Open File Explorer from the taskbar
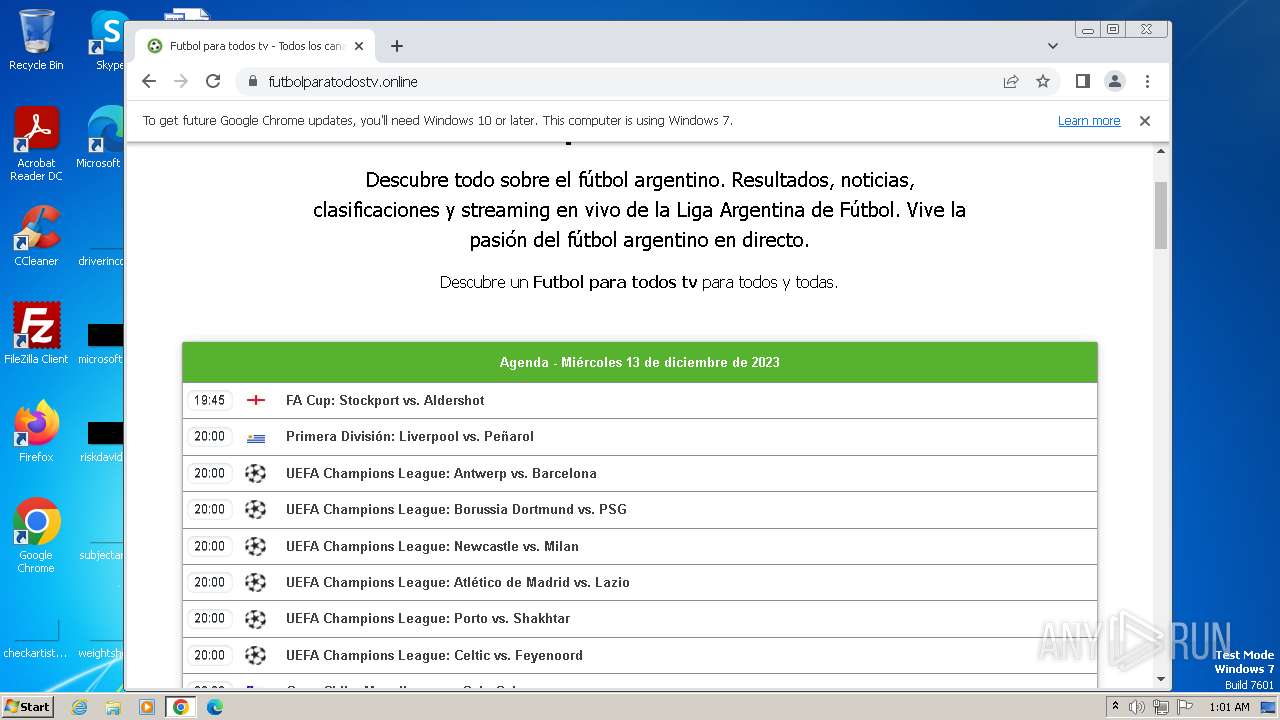1280x720 pixels. coord(113,707)
